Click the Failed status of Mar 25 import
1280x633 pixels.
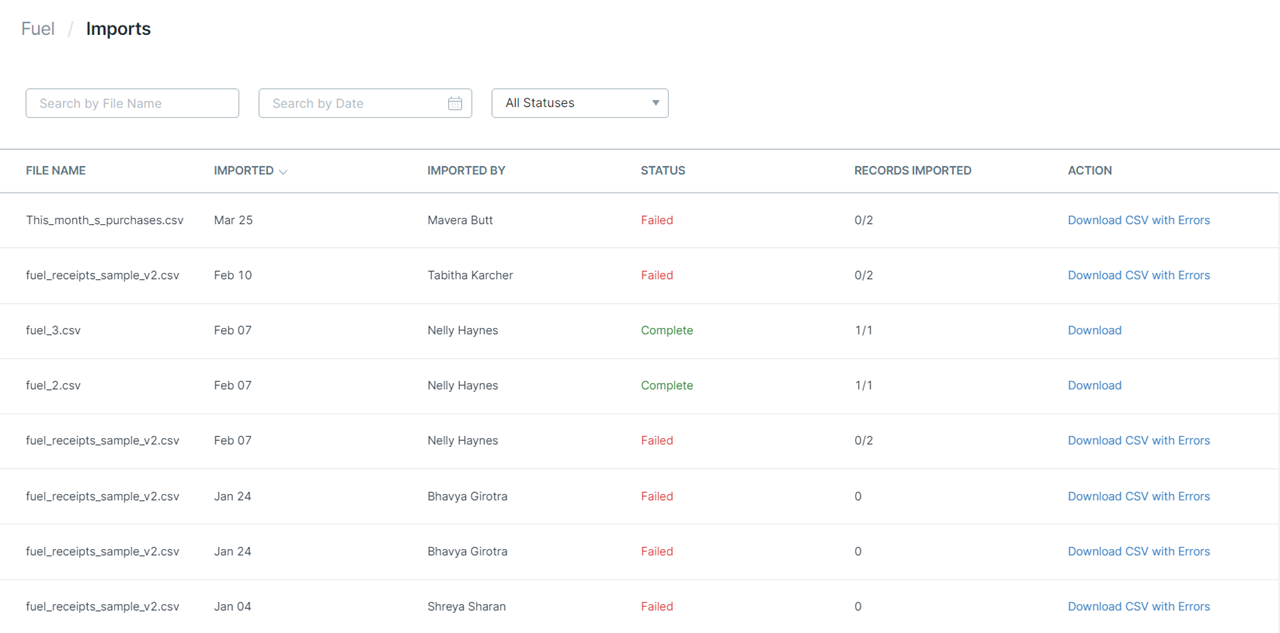click(657, 220)
